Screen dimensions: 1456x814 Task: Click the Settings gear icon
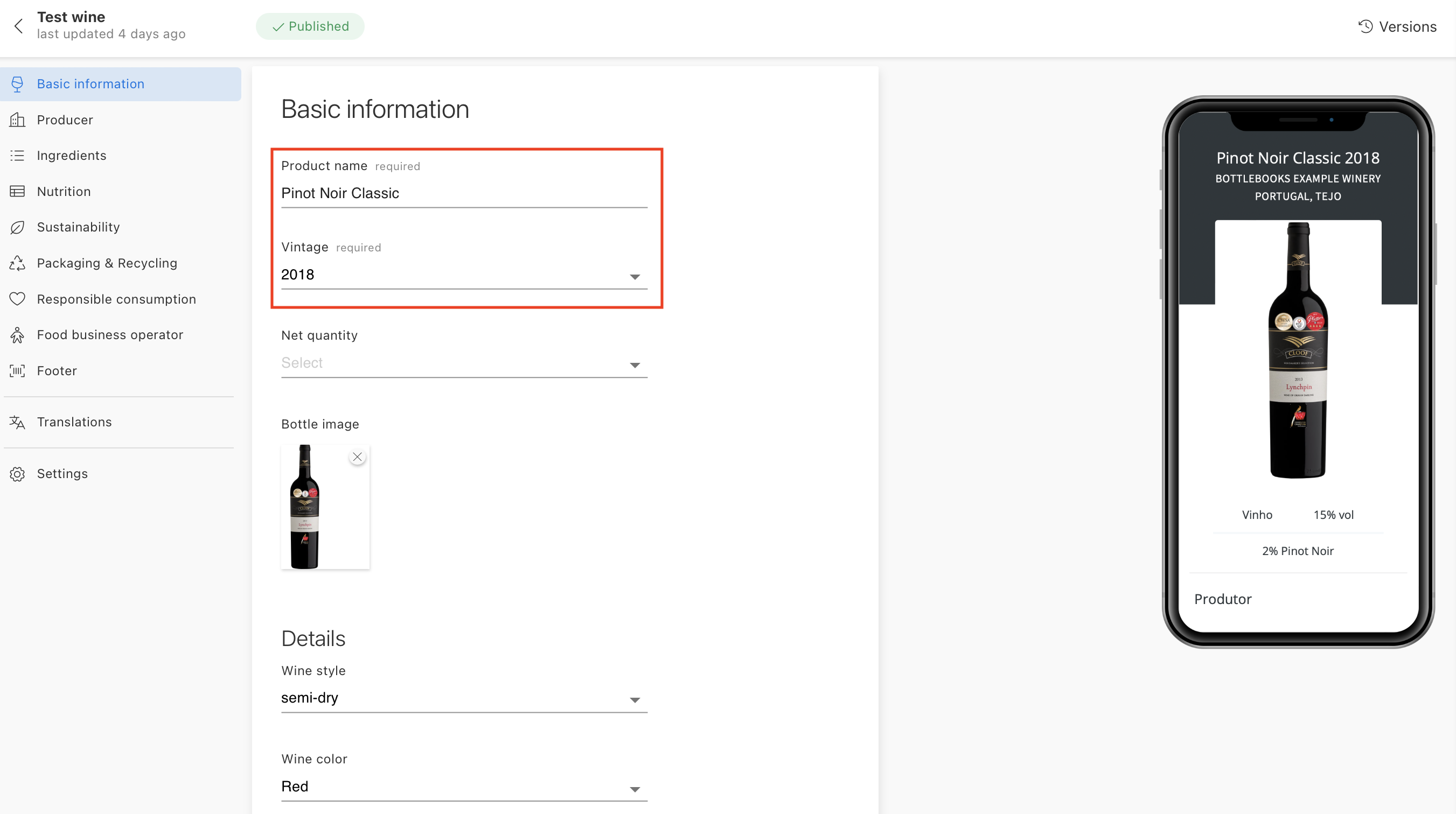18,473
